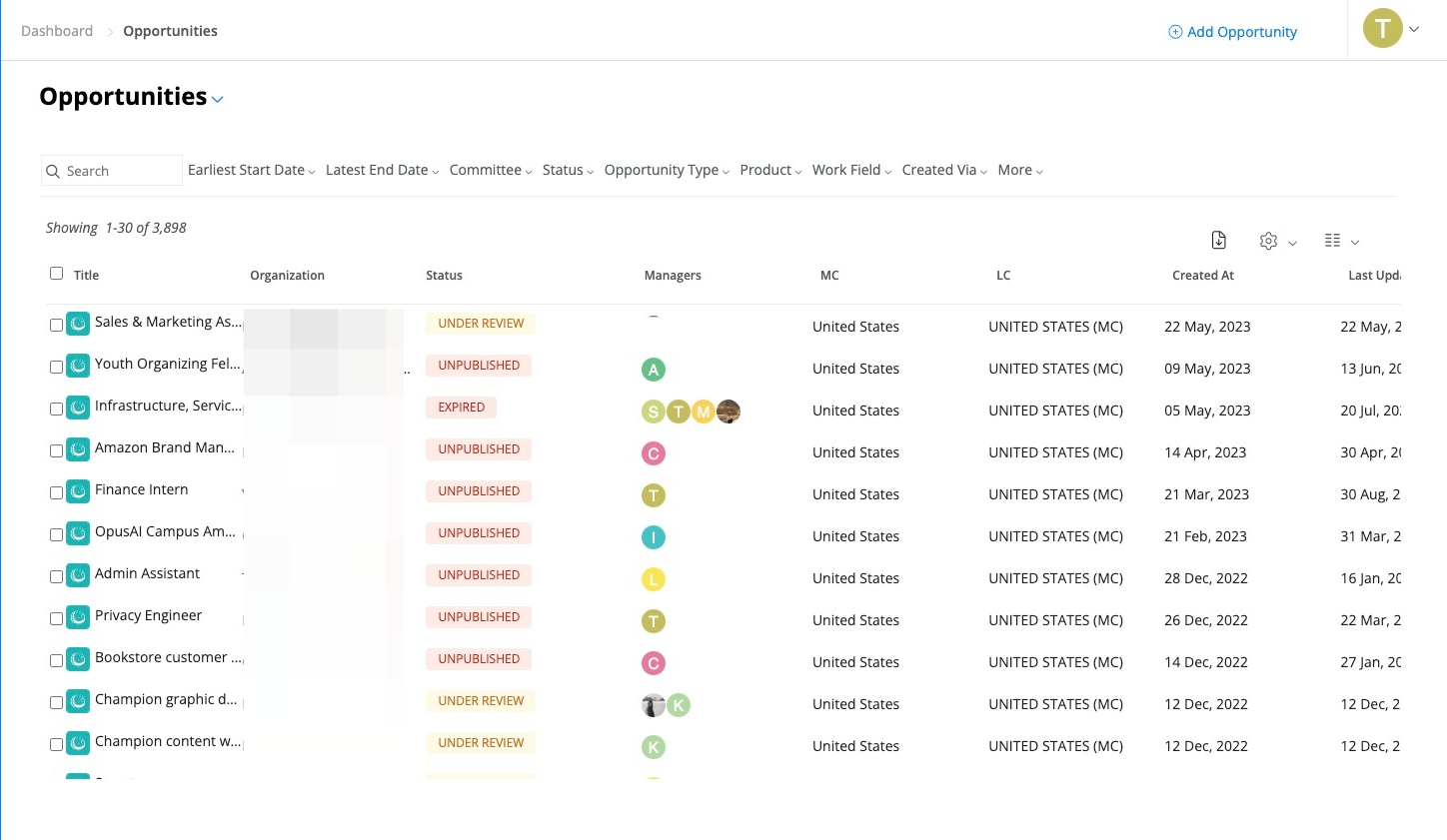Expand the Latest End Date filter
1447x840 pixels.
(382, 171)
